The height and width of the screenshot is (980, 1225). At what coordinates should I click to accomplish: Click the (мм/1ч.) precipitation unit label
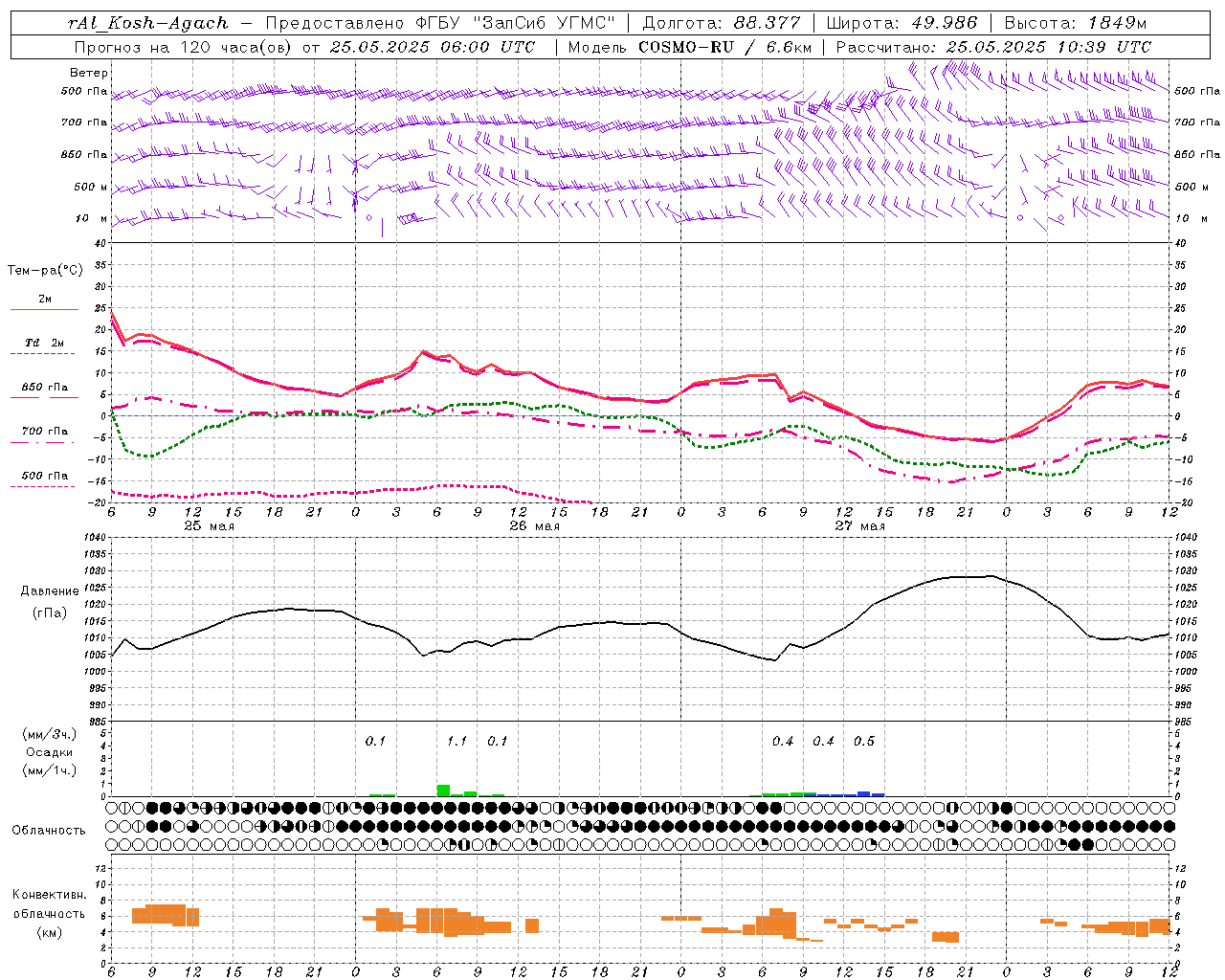pyautogui.click(x=50, y=770)
